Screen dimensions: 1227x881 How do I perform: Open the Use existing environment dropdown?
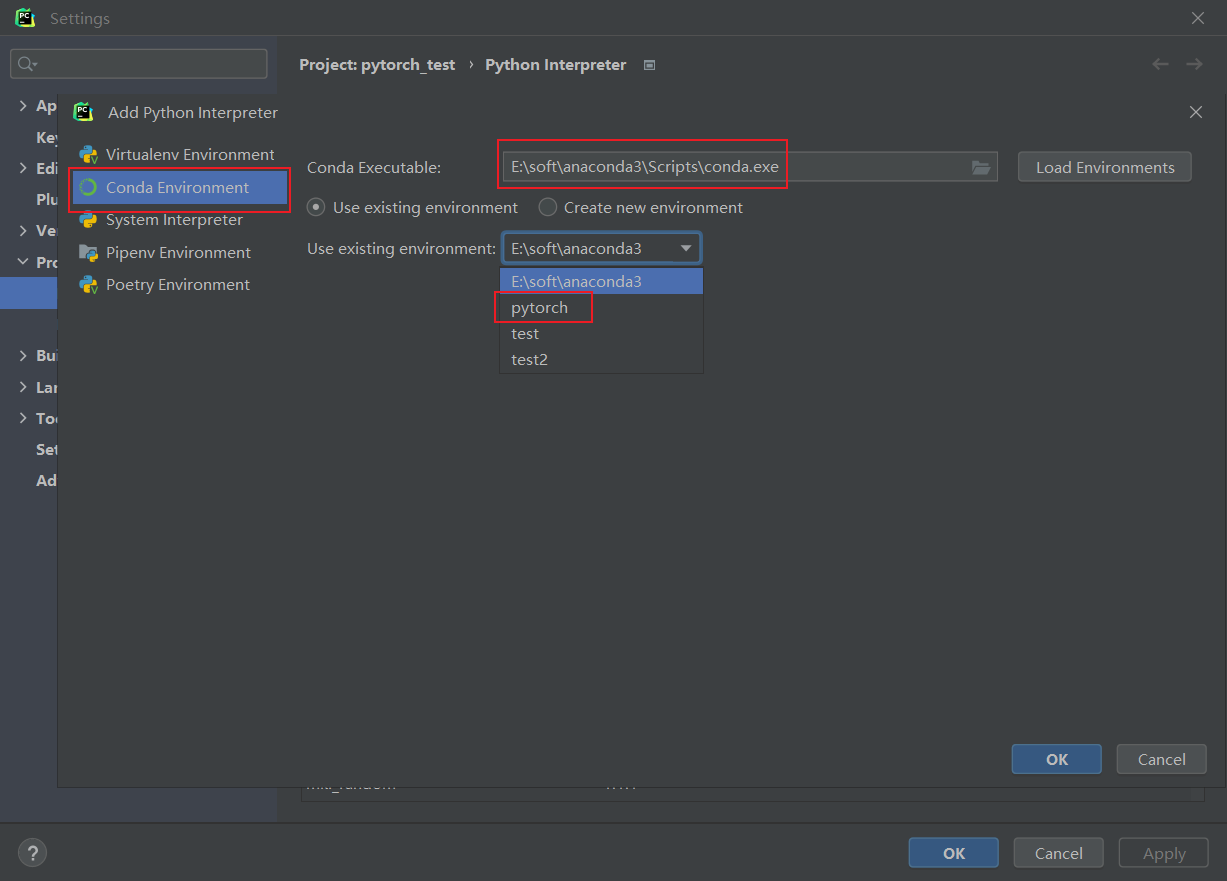pos(602,248)
